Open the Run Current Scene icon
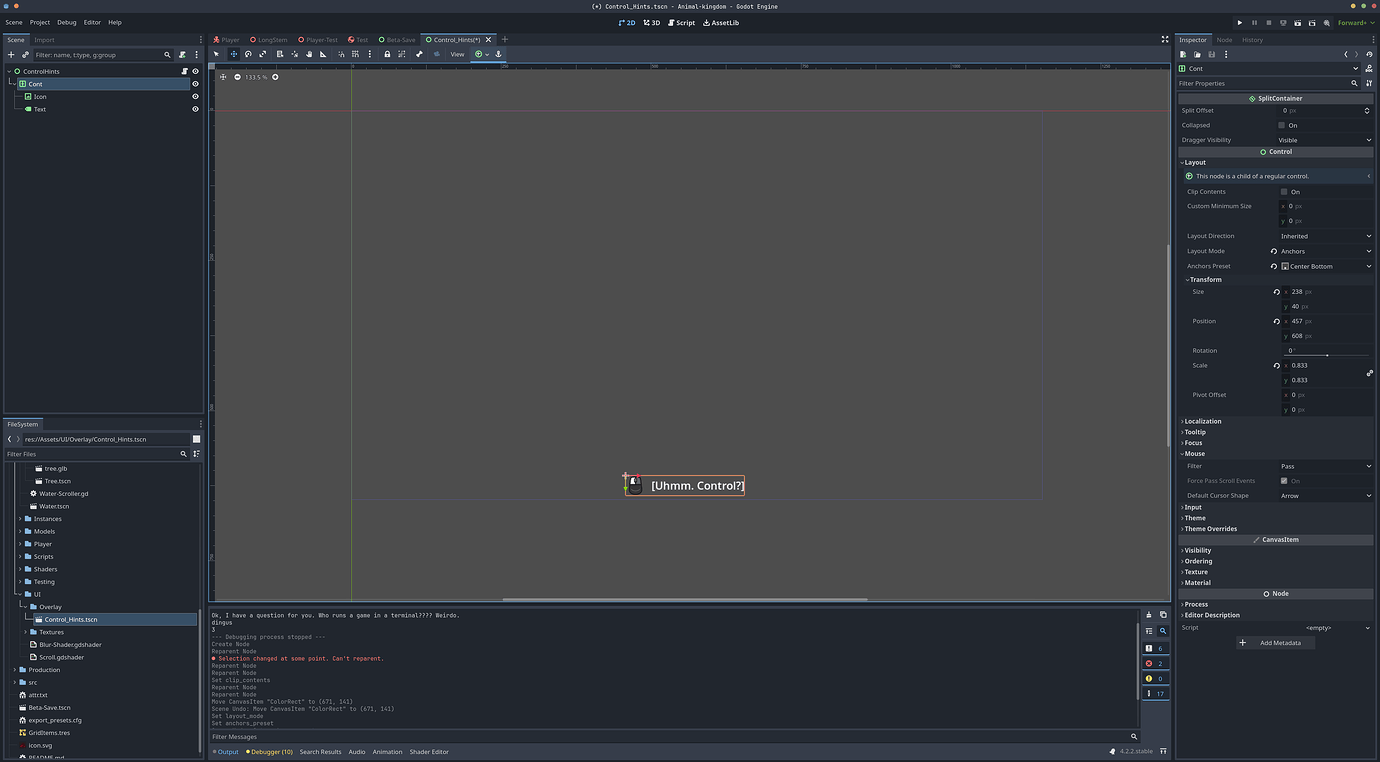This screenshot has width=1380, height=762. pos(1298,22)
